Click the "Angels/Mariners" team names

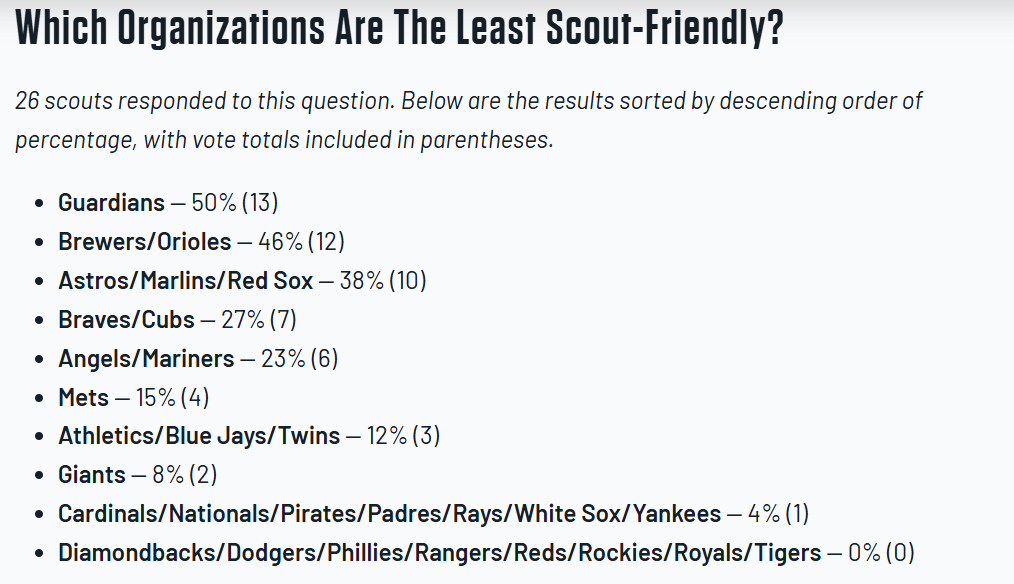(146, 359)
